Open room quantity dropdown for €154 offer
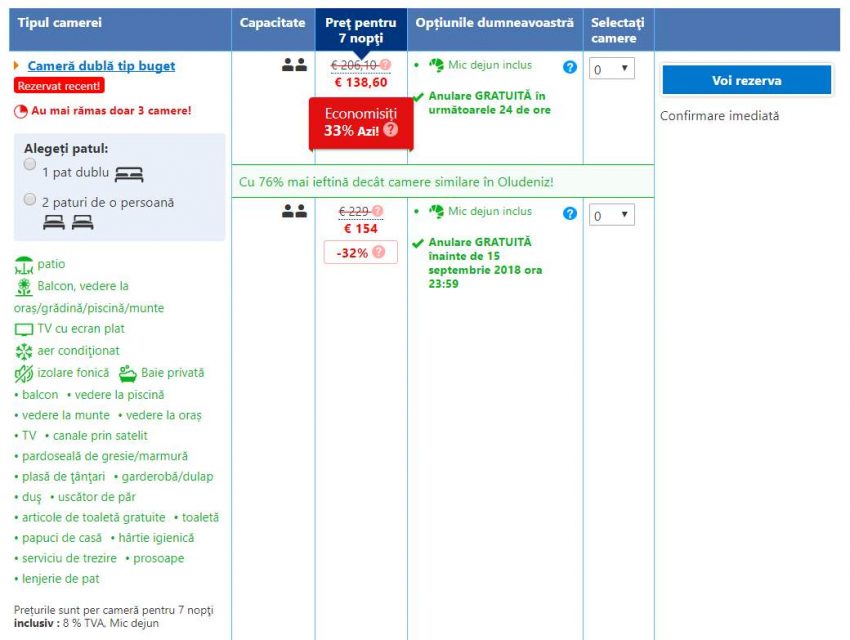850x640 pixels. click(611, 215)
